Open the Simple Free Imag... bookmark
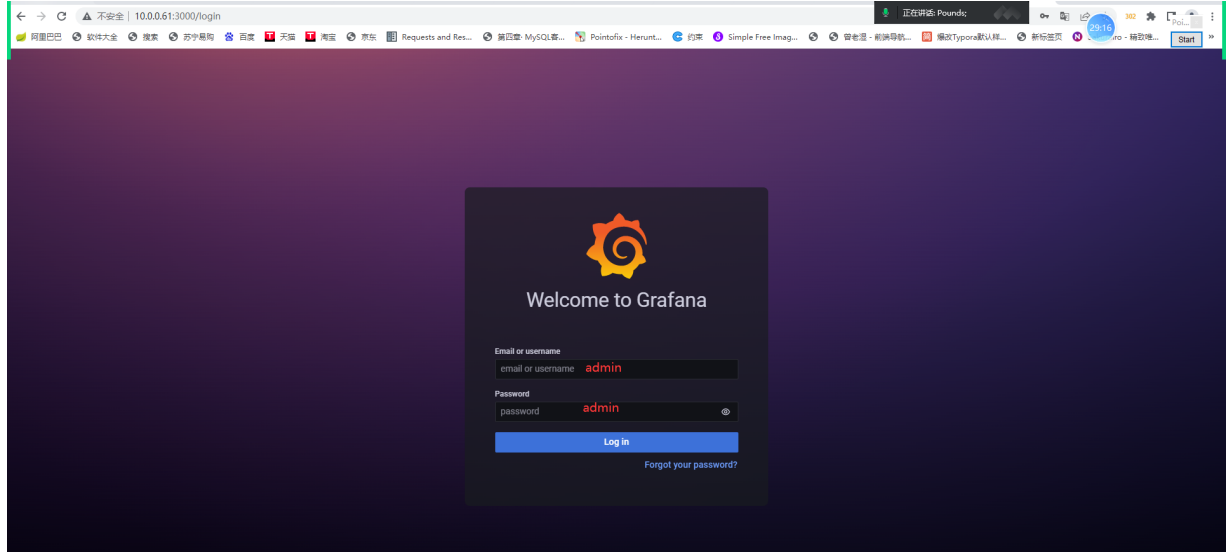This screenshot has height=552, width=1226. tap(756, 37)
